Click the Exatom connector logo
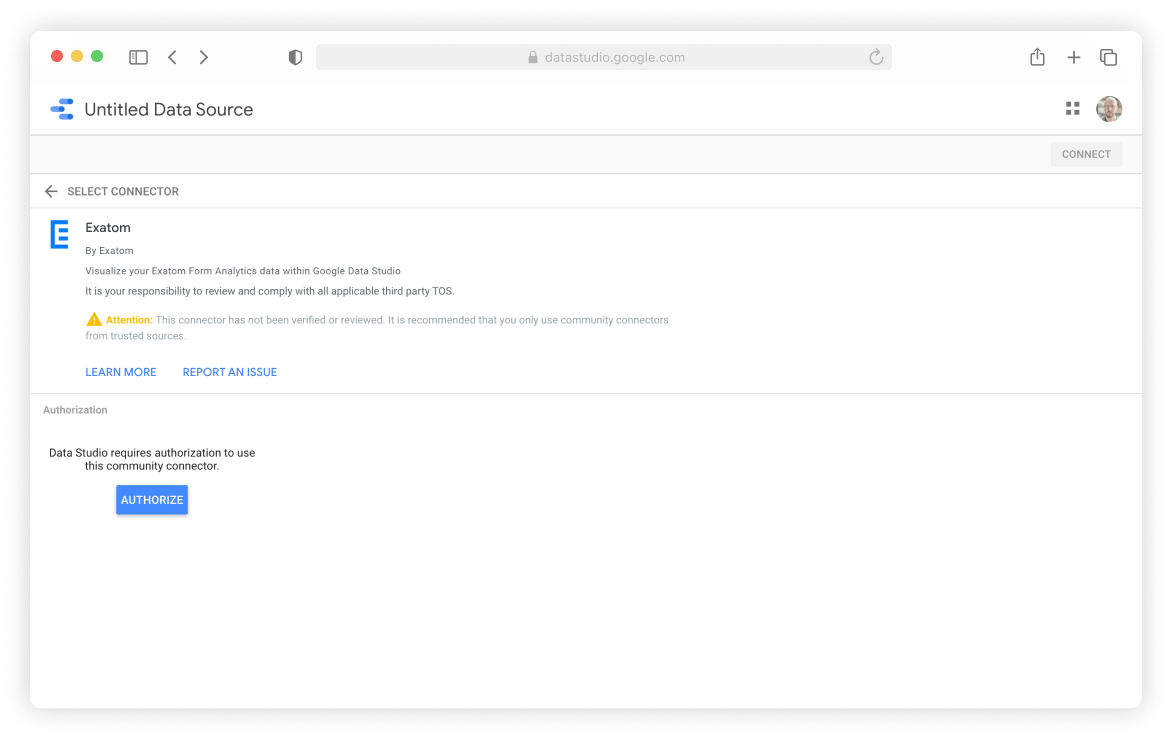Viewport: 1172px width, 738px height. point(60,234)
